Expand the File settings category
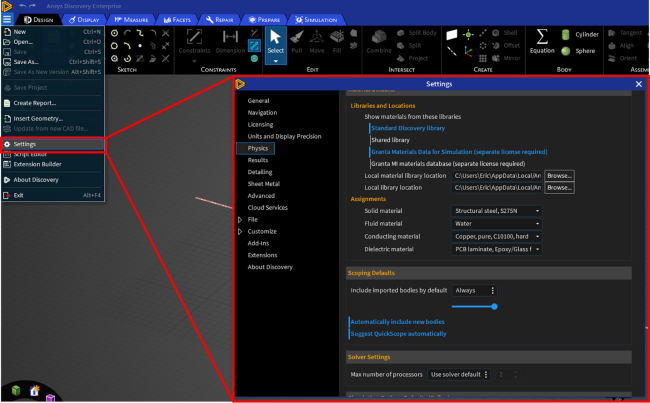This screenshot has width=650, height=403. pyautogui.click(x=240, y=220)
